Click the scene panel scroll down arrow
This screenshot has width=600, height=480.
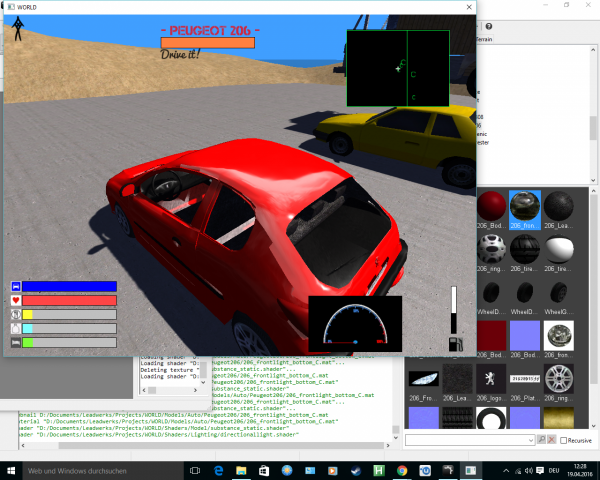(x=593, y=180)
